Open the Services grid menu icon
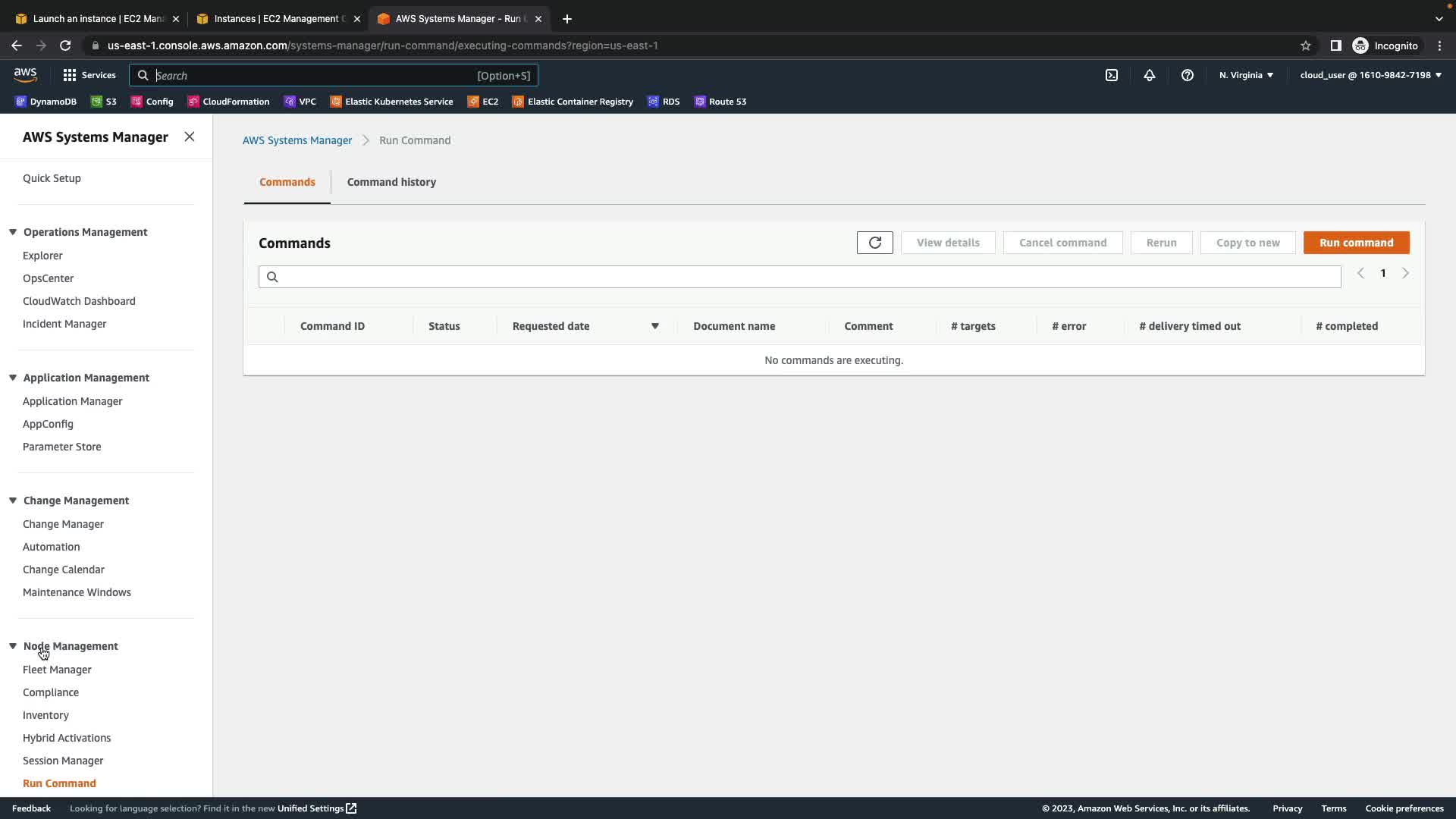This screenshot has height=819, width=1456. [x=70, y=75]
